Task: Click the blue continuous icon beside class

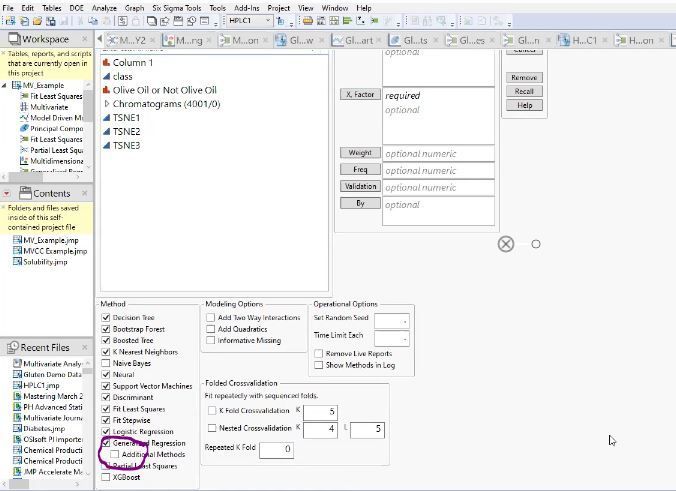Action: [x=106, y=76]
